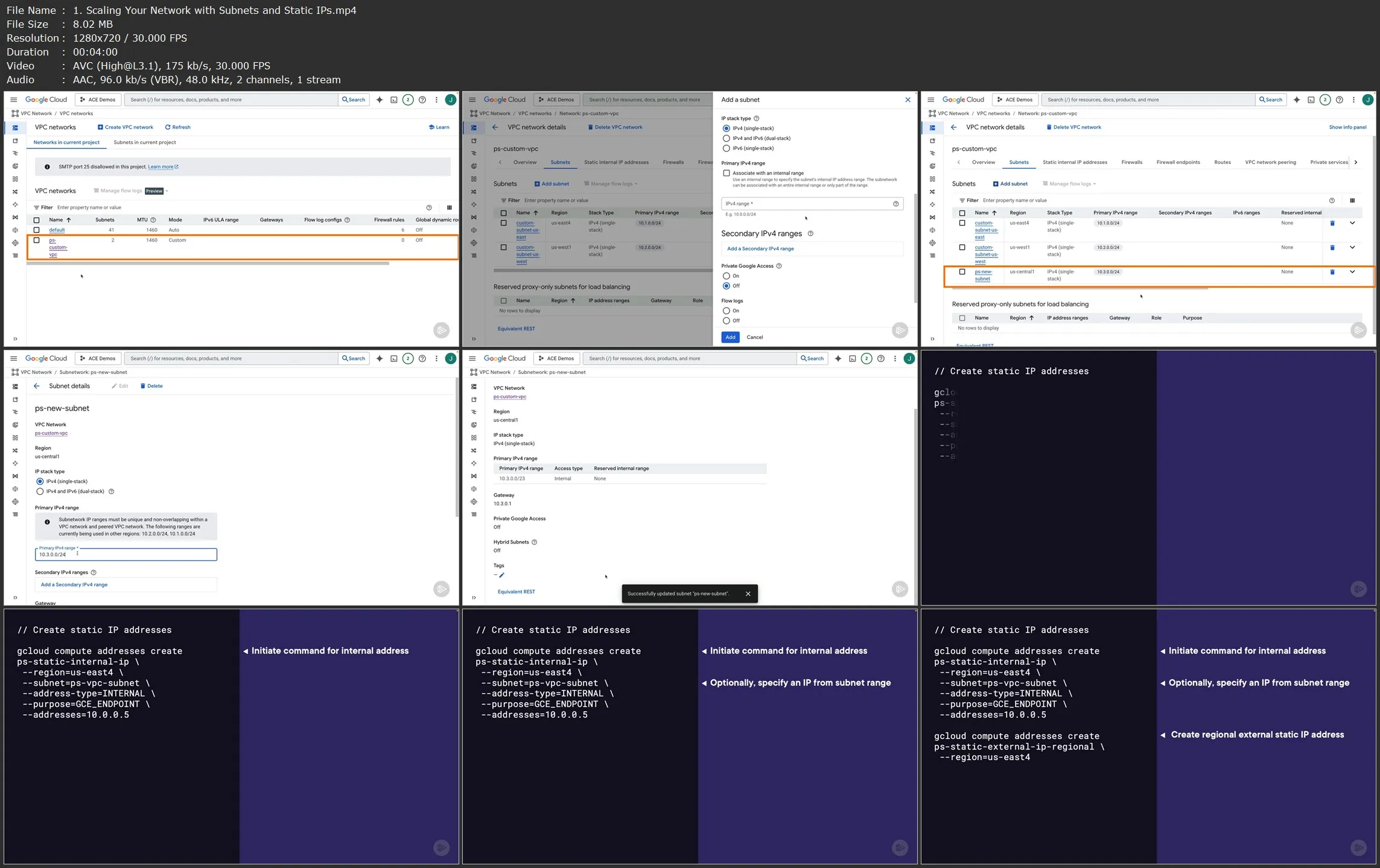
Task: Open column display options in VPC networks table
Action: [x=449, y=207]
